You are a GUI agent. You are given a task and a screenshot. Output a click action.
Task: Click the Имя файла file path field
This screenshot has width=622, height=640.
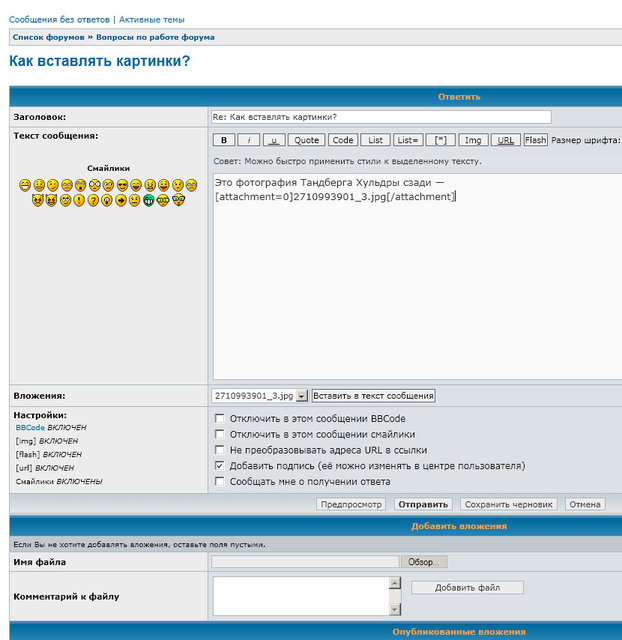coord(305,562)
